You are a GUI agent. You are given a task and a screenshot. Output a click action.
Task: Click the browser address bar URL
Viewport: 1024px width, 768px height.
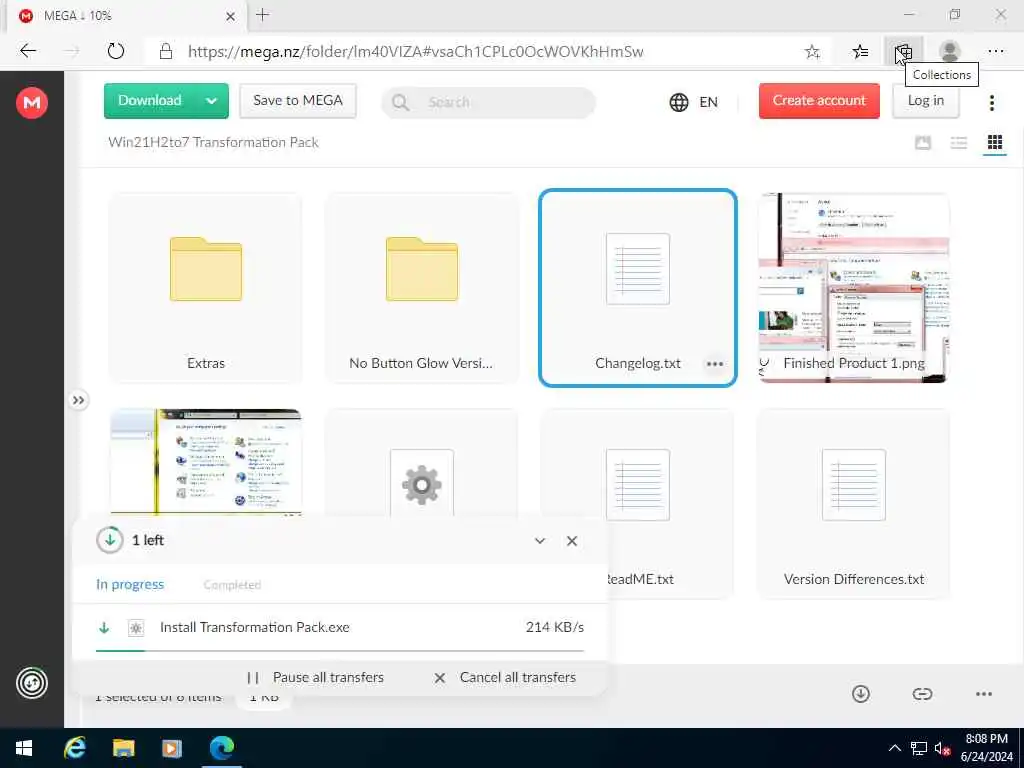415,52
